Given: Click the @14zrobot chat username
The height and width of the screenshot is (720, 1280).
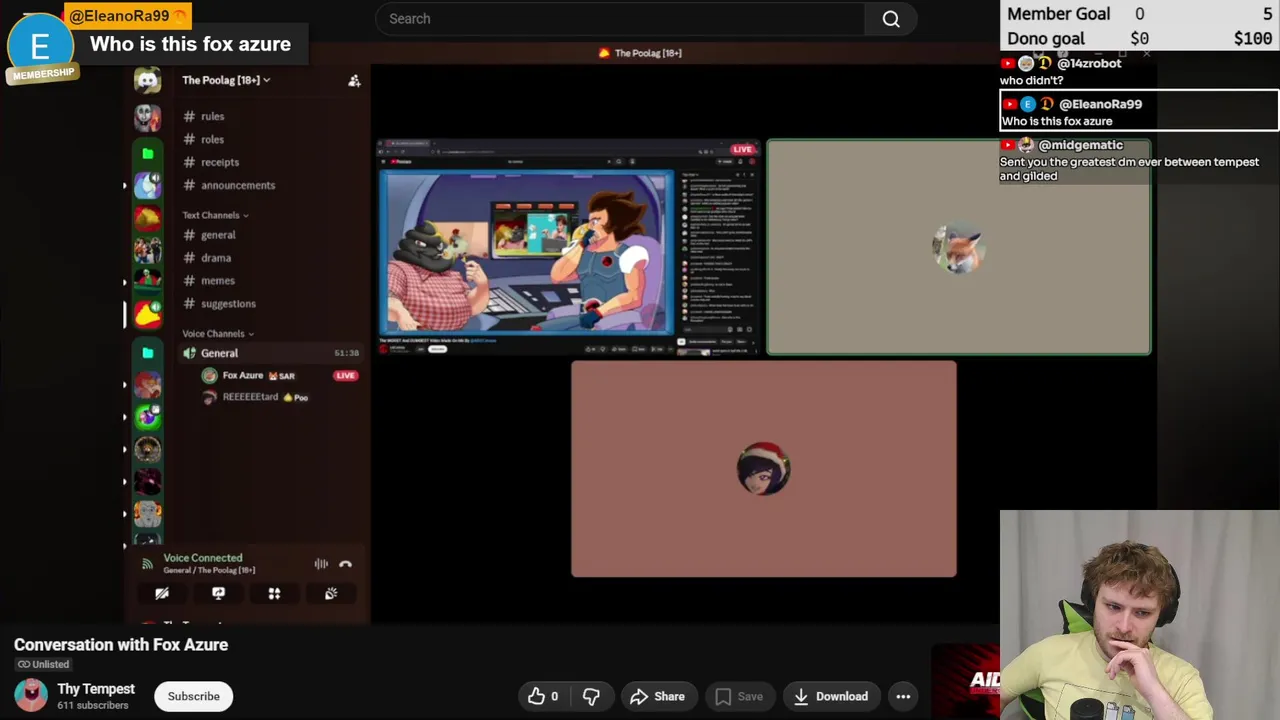Looking at the screenshot, I should point(1089,63).
